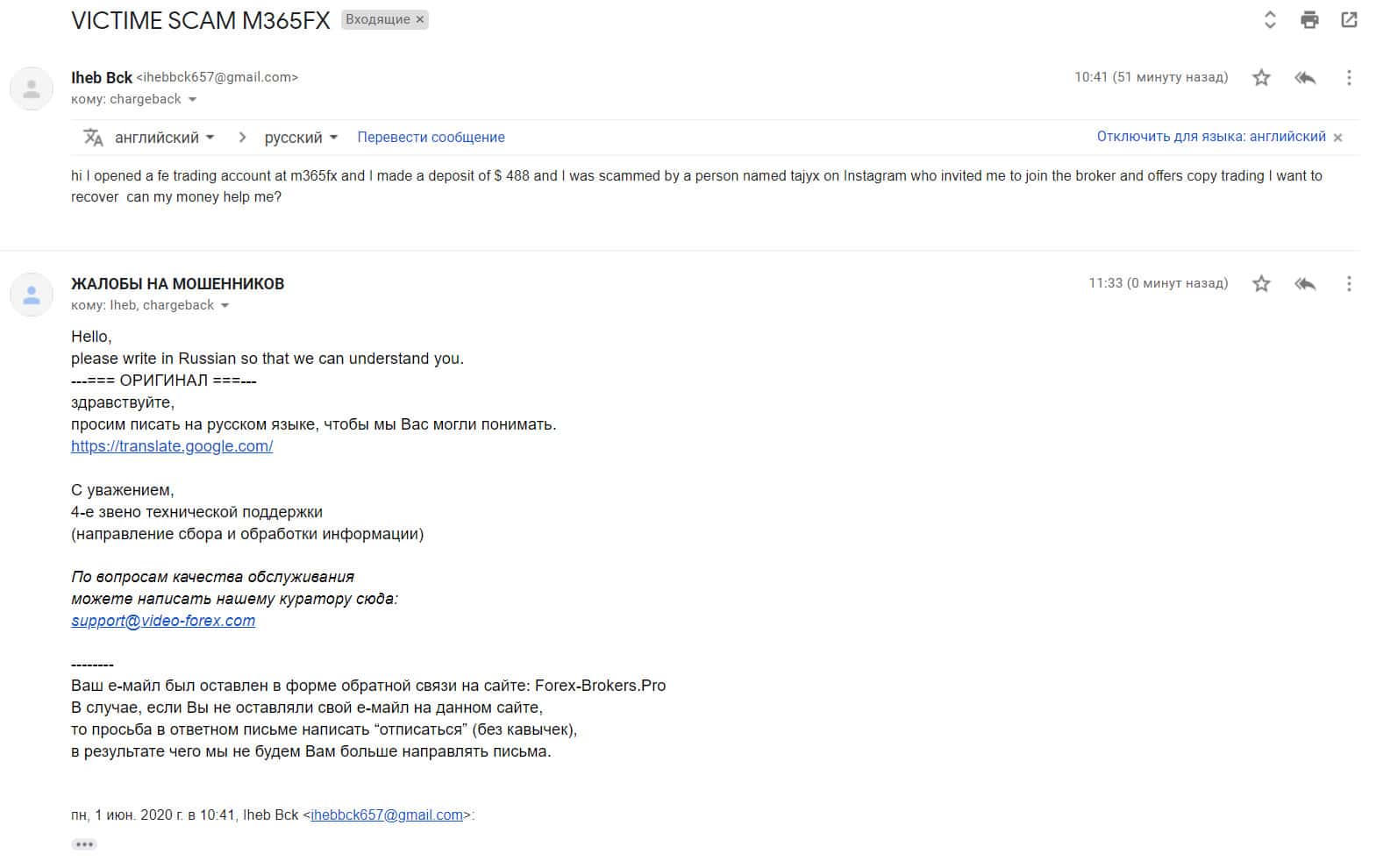Open the thread in a new window
Image resolution: width=1376 pixels, height=868 pixels.
1349,19
